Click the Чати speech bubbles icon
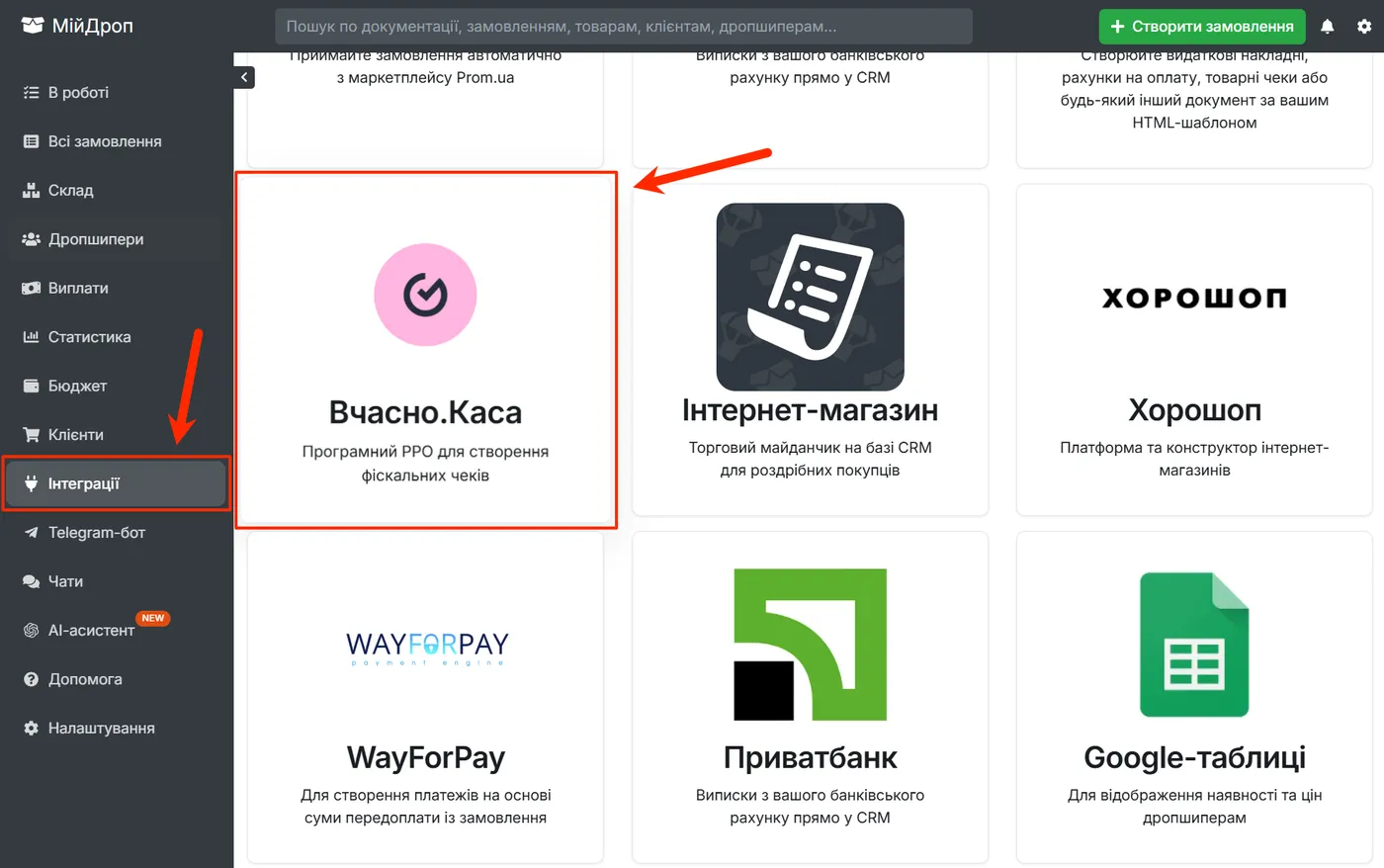This screenshot has width=1384, height=868. click(31, 581)
